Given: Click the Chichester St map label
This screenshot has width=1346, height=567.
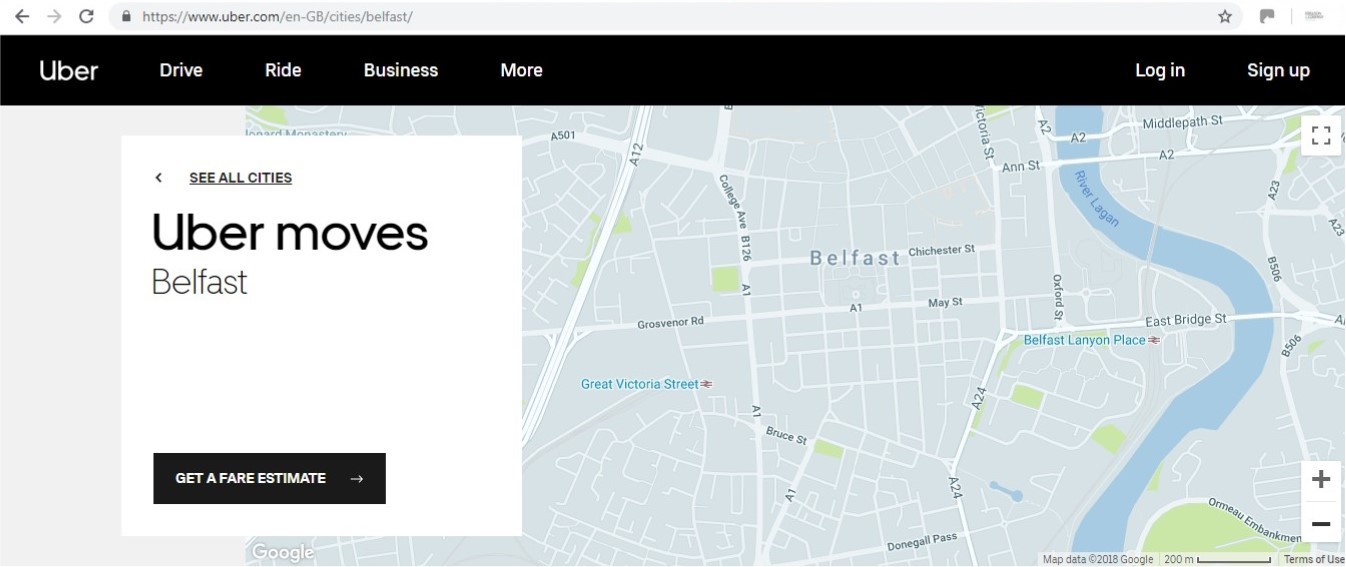Looking at the screenshot, I should pos(941,250).
